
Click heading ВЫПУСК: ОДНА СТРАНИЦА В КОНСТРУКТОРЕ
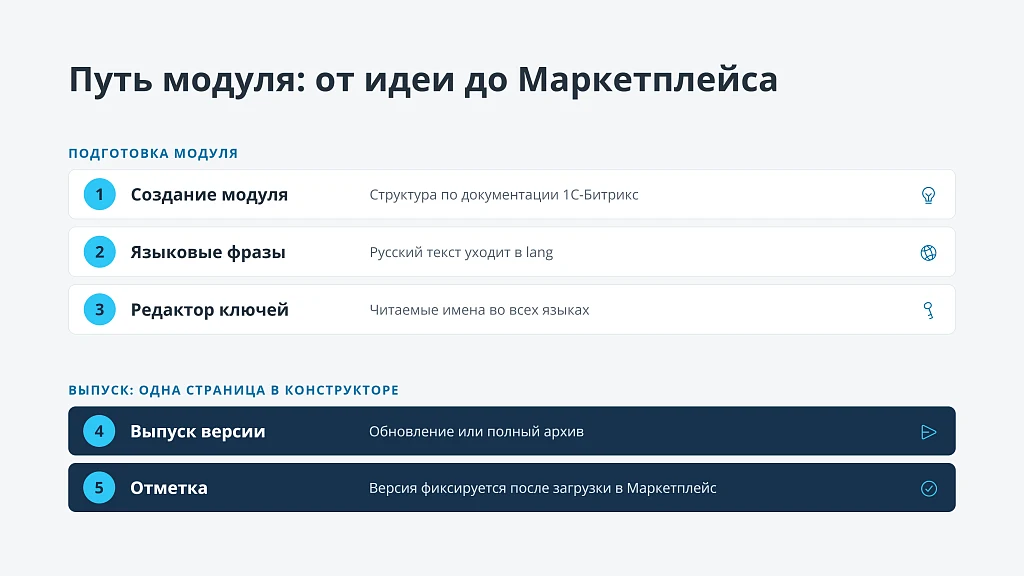pos(234,391)
